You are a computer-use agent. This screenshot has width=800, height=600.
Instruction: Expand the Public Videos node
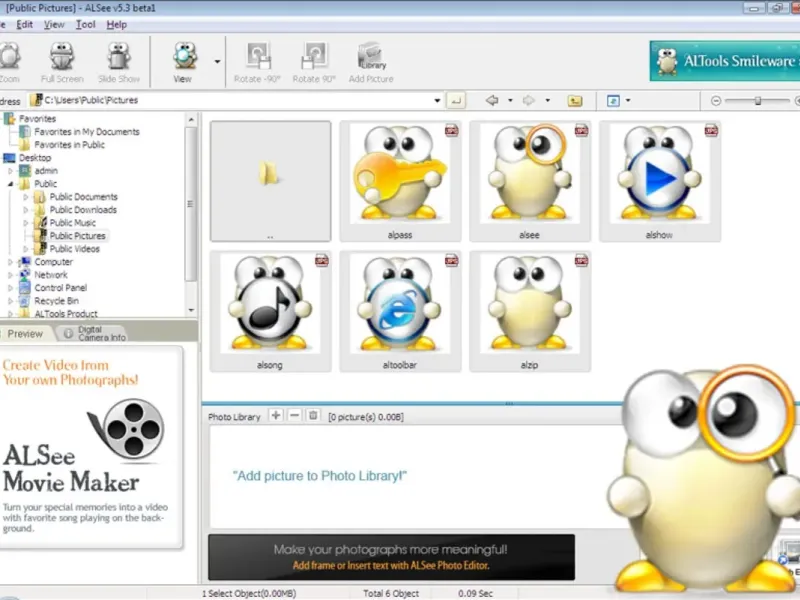pos(26,249)
